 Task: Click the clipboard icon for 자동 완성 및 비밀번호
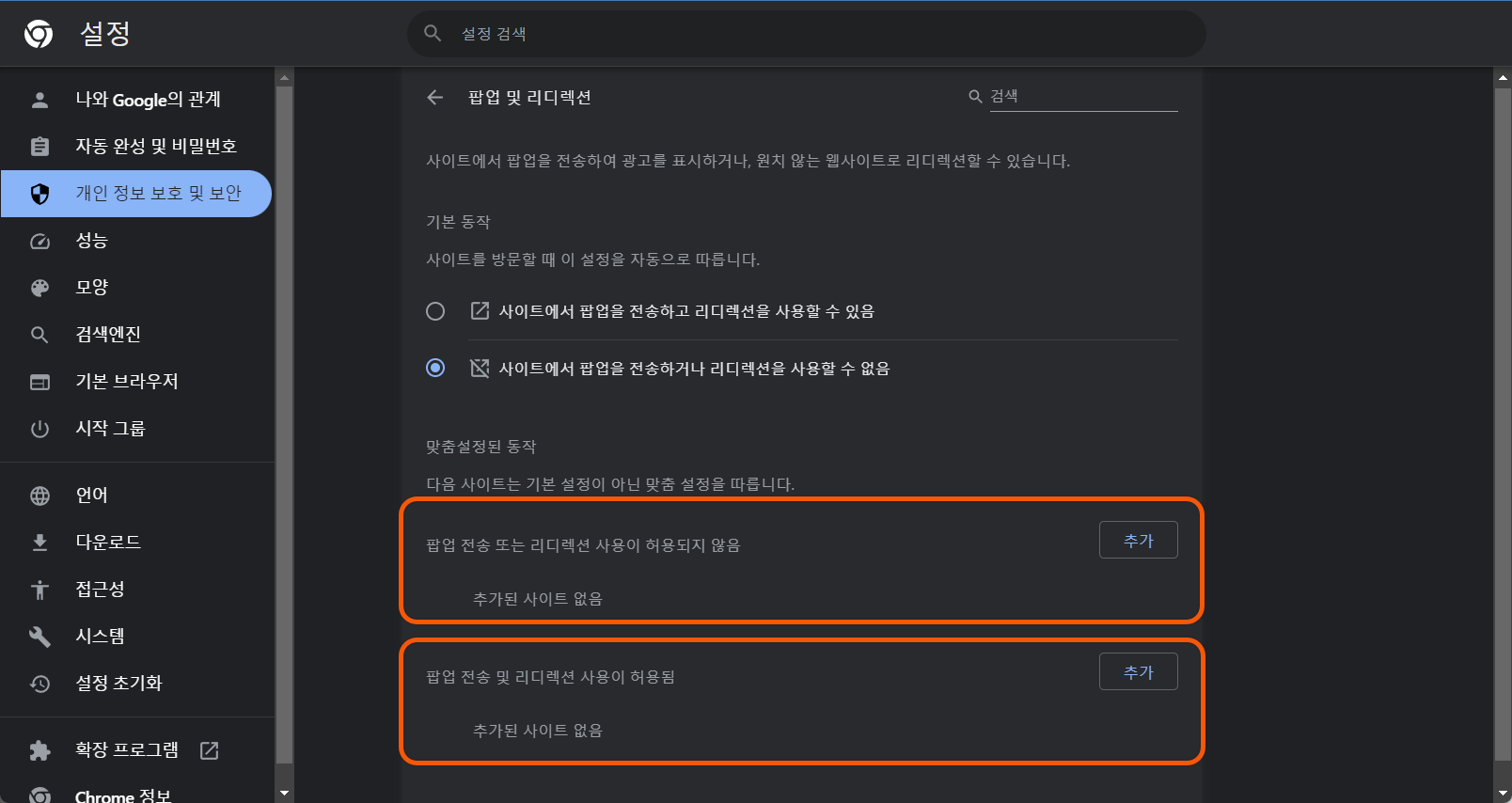(39, 146)
